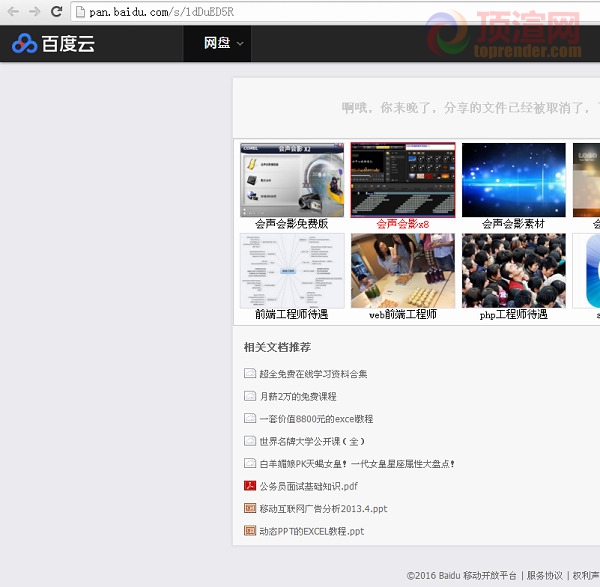600x587 pixels.
Task: Click the page icon in the address bar
Action: pos(80,12)
